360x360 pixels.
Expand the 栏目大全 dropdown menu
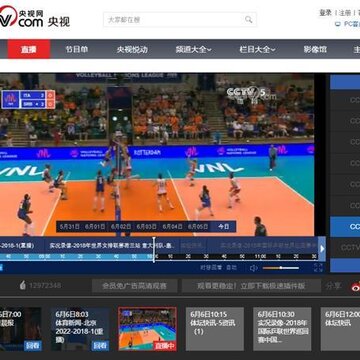257,50
